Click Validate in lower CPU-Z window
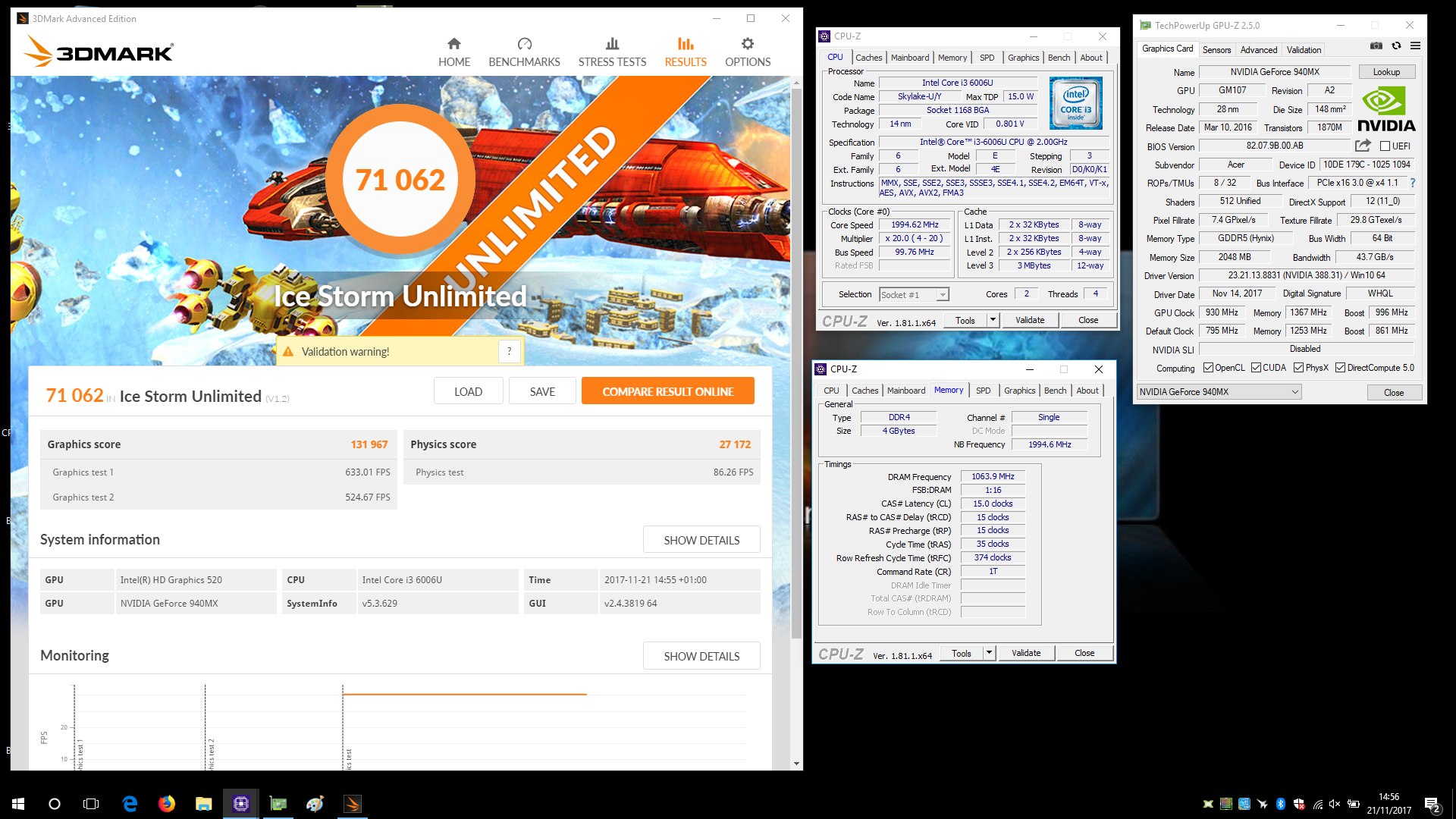This screenshot has height=819, width=1456. (1026, 653)
